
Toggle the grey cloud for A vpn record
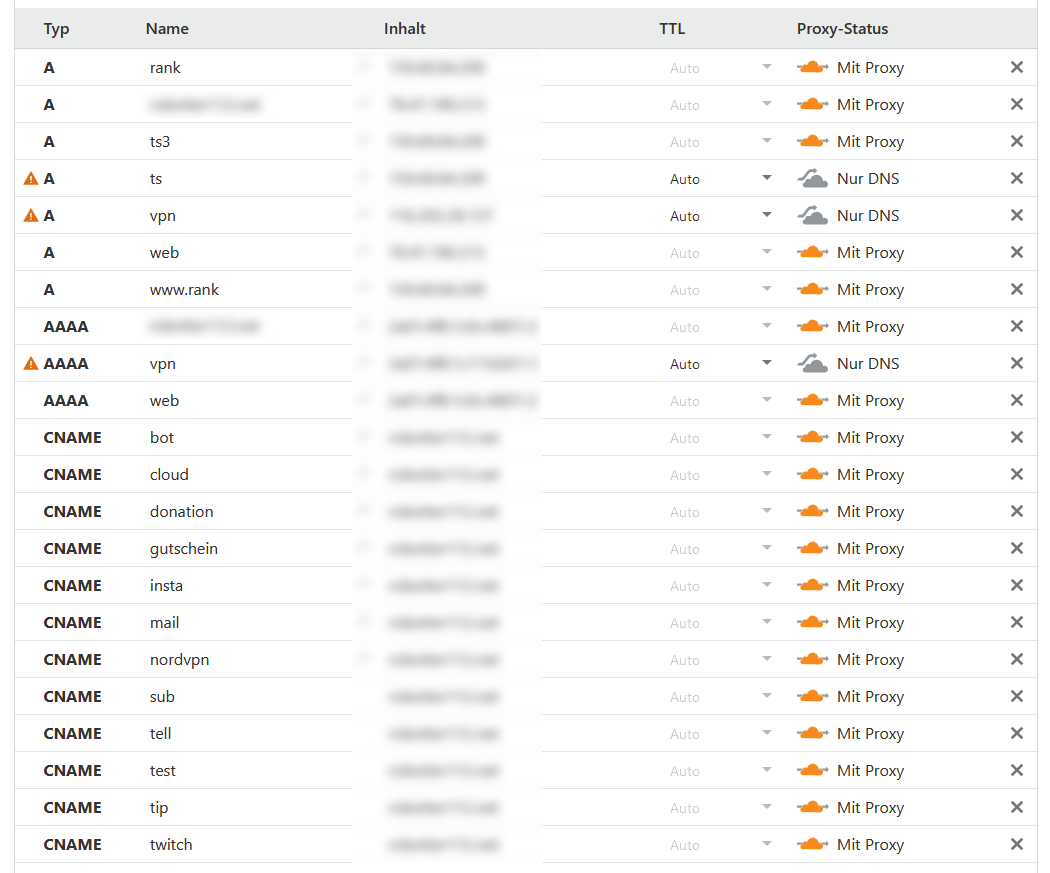812,216
